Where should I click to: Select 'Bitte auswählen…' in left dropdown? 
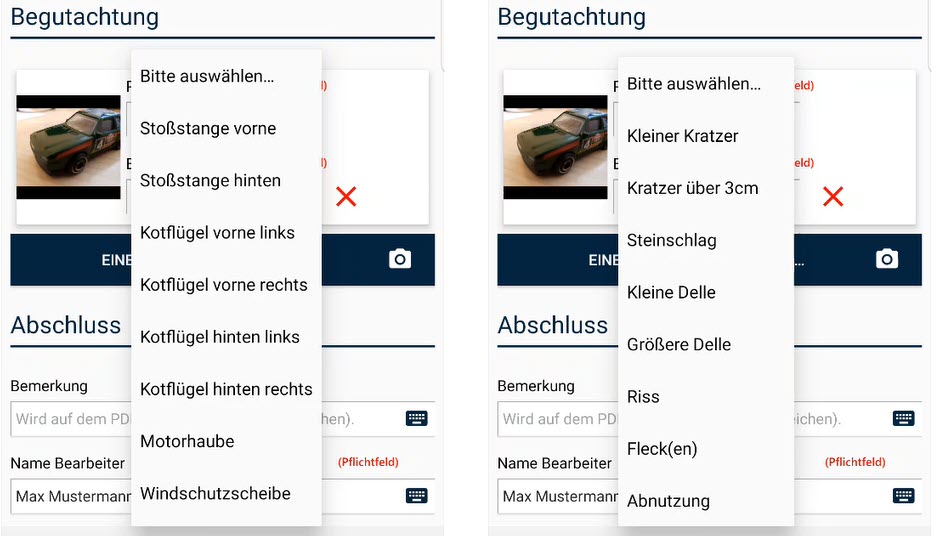207,77
